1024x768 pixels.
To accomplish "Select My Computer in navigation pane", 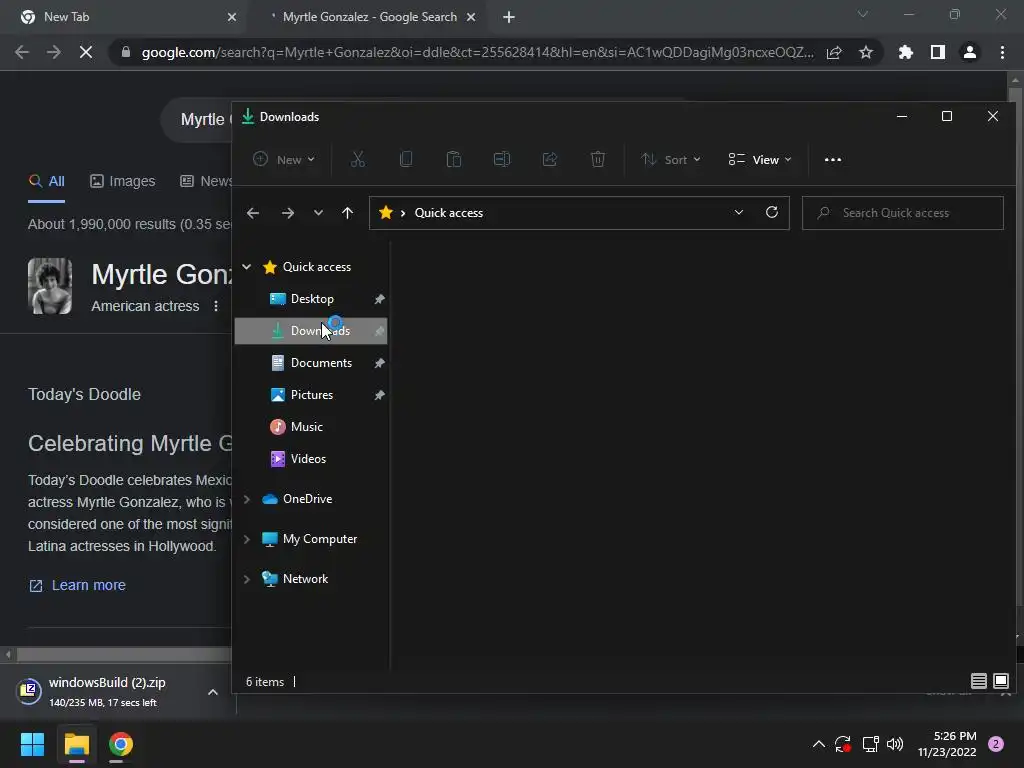I will [319, 539].
